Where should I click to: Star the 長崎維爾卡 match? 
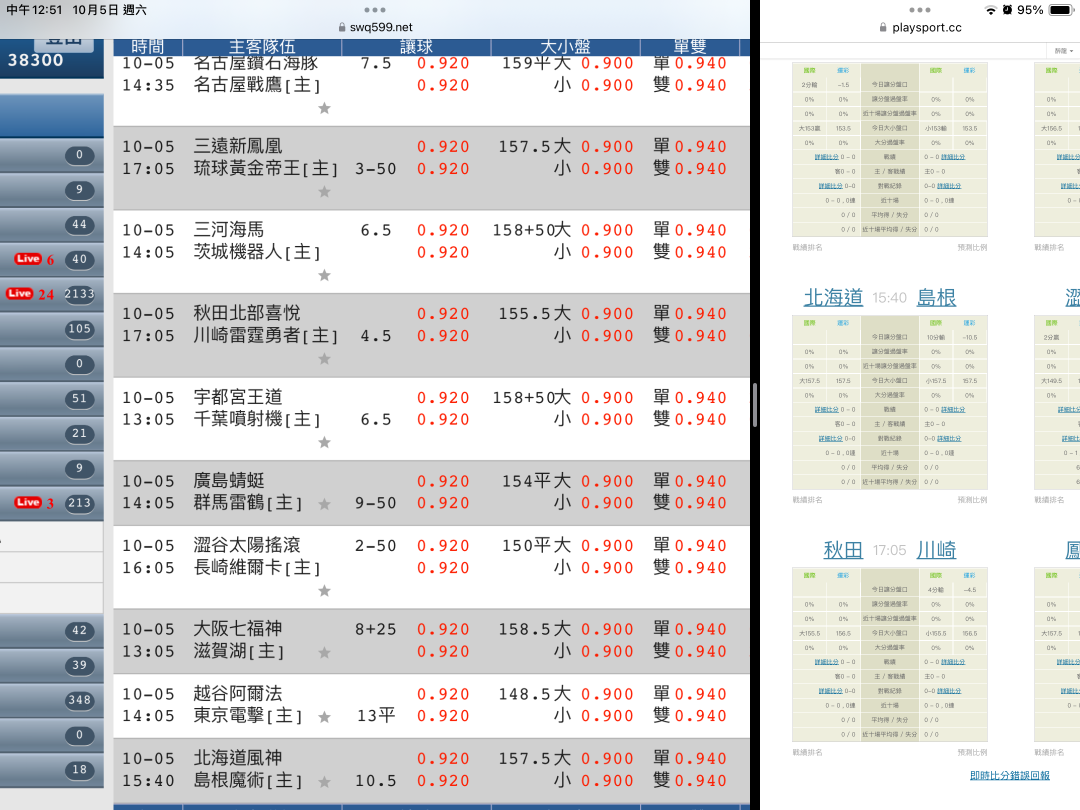pos(324,591)
